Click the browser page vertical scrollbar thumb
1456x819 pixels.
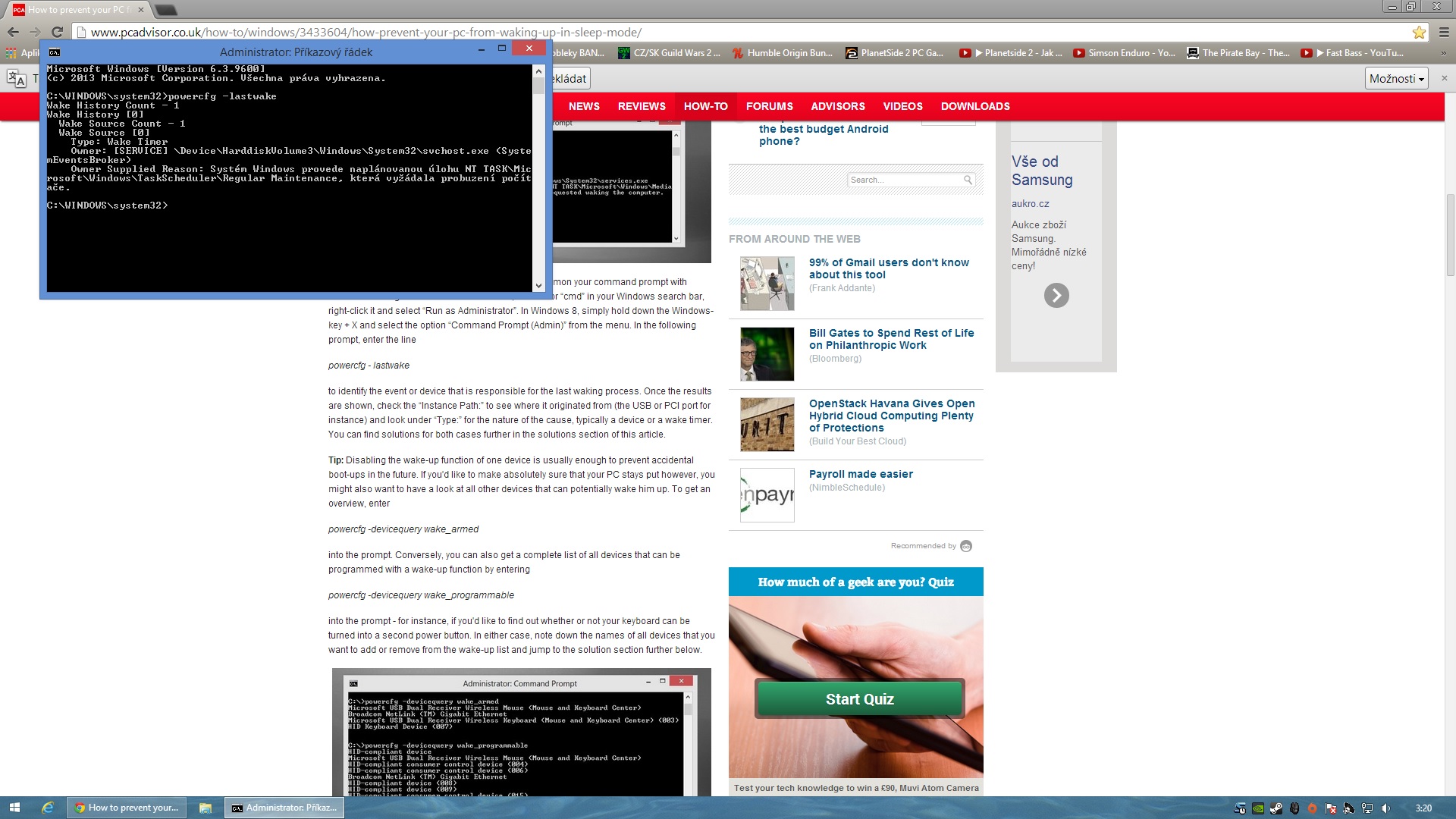click(x=1450, y=235)
